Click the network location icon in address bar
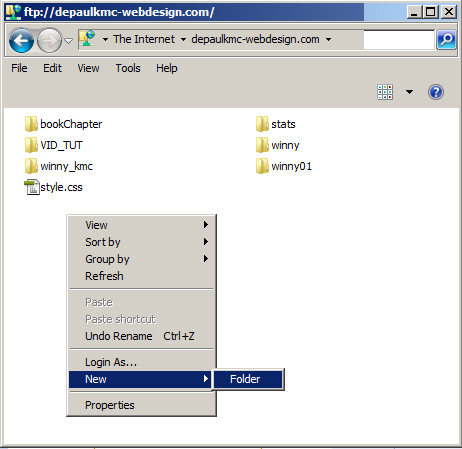Screen dimensions: 462x449 [87, 39]
